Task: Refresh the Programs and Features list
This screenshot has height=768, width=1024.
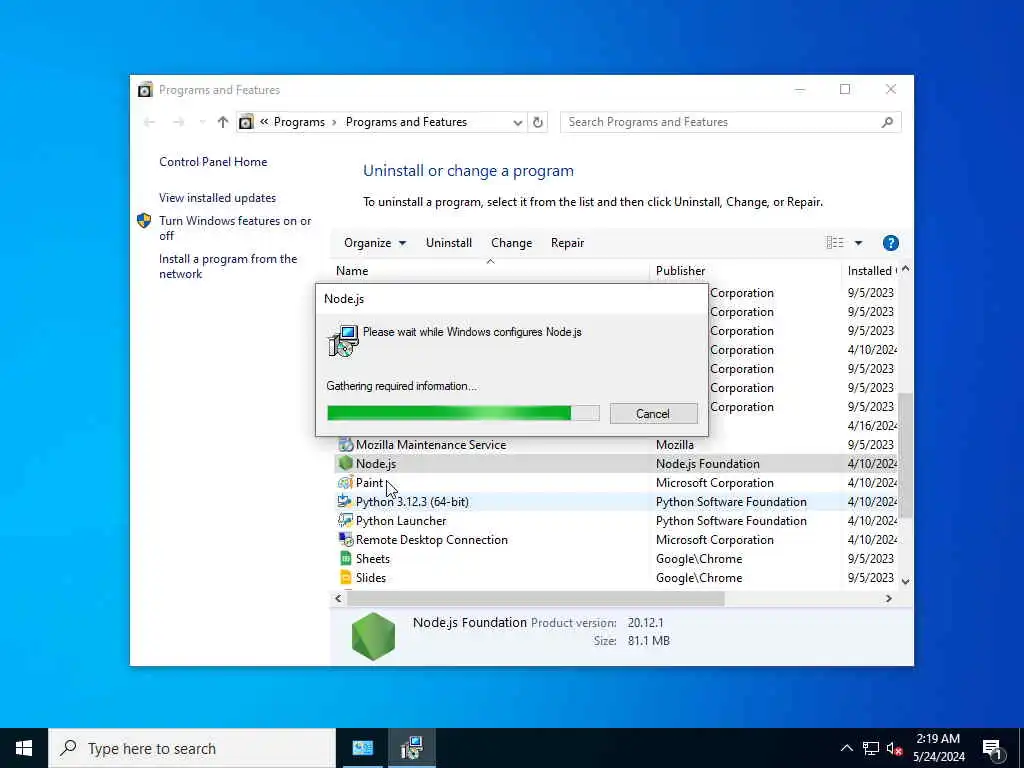Action: [x=537, y=122]
